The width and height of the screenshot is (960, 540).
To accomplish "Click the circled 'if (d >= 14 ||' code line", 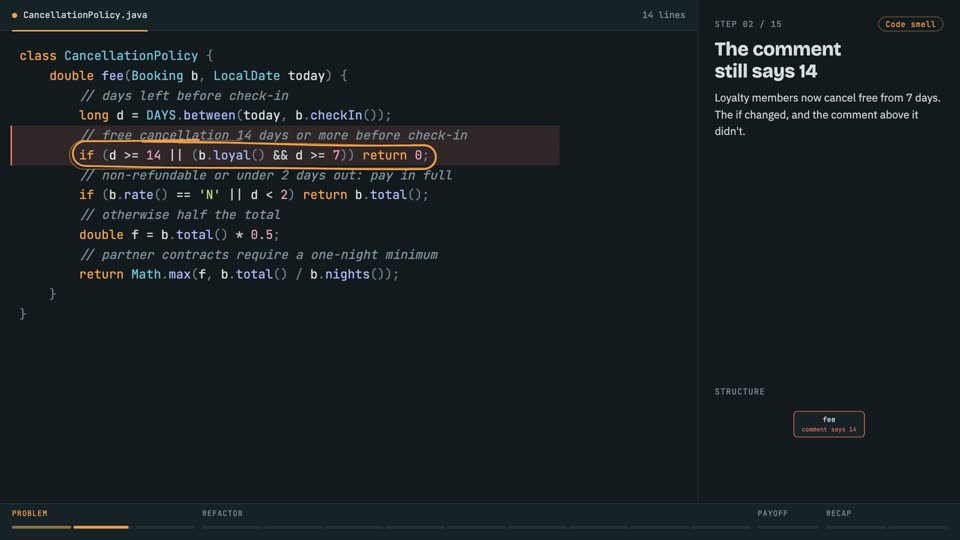I will pos(253,156).
